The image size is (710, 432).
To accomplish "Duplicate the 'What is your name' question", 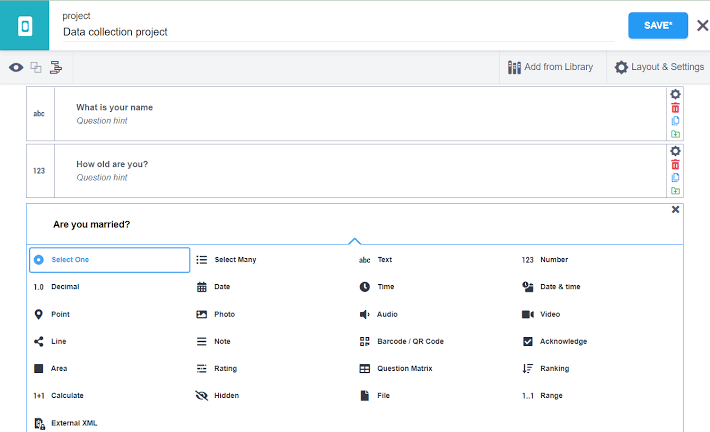I will (x=675, y=120).
